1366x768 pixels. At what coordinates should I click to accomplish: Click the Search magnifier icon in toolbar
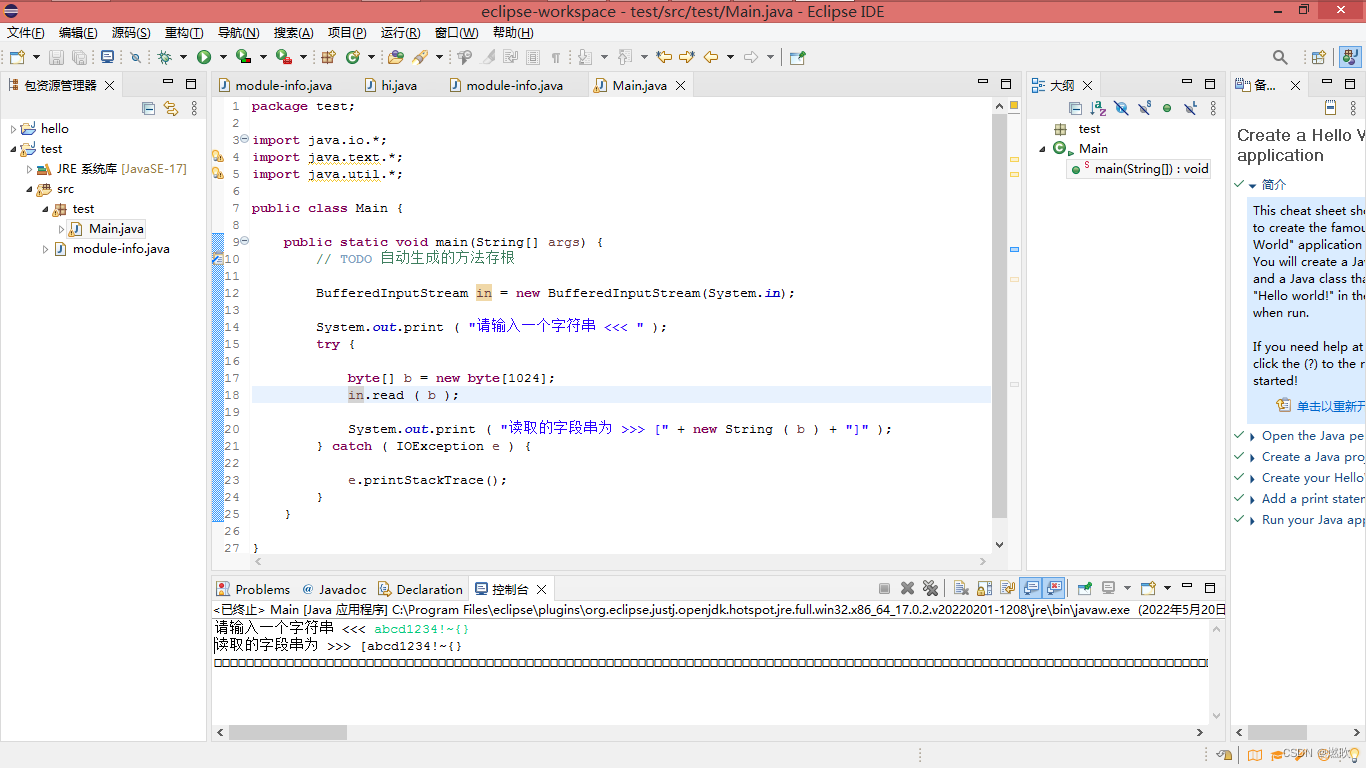point(1280,57)
